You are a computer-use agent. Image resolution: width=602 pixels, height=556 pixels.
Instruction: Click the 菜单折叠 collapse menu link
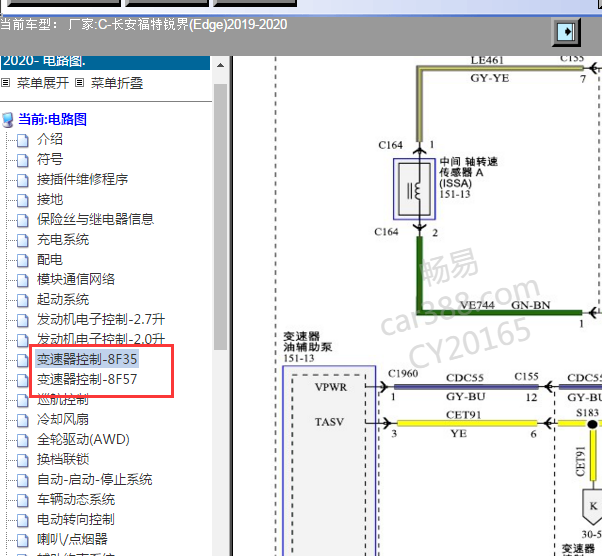pos(117,83)
